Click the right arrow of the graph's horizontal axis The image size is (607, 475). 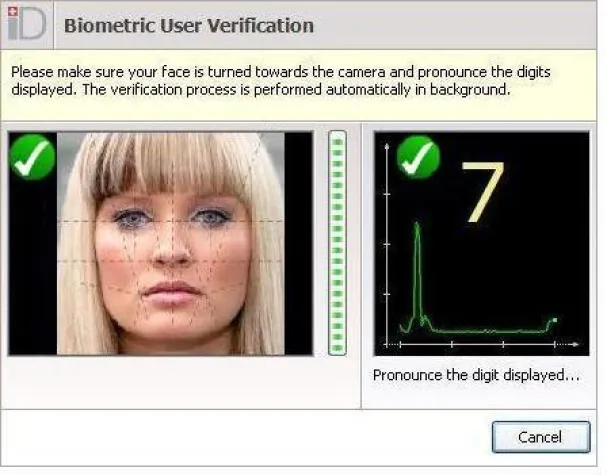pyautogui.click(x=576, y=344)
